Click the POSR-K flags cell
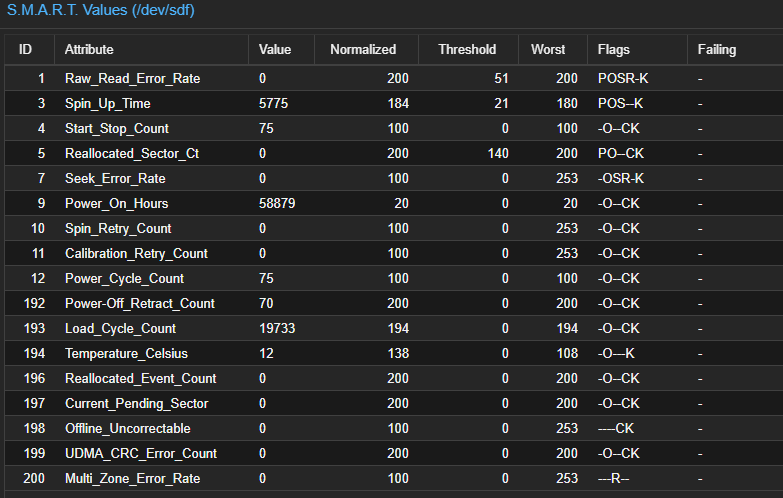783x498 pixels. [623, 78]
